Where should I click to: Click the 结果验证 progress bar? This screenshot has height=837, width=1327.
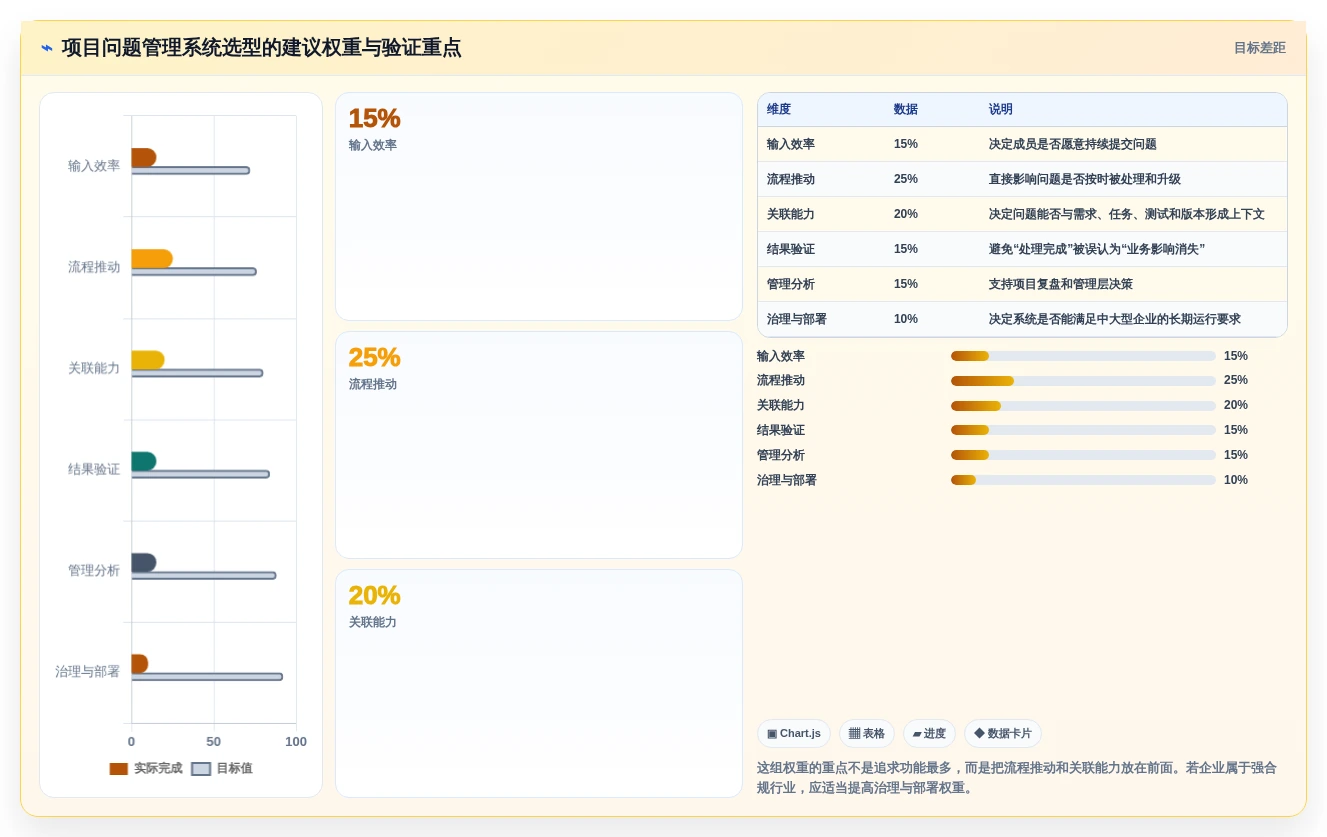pos(1083,430)
